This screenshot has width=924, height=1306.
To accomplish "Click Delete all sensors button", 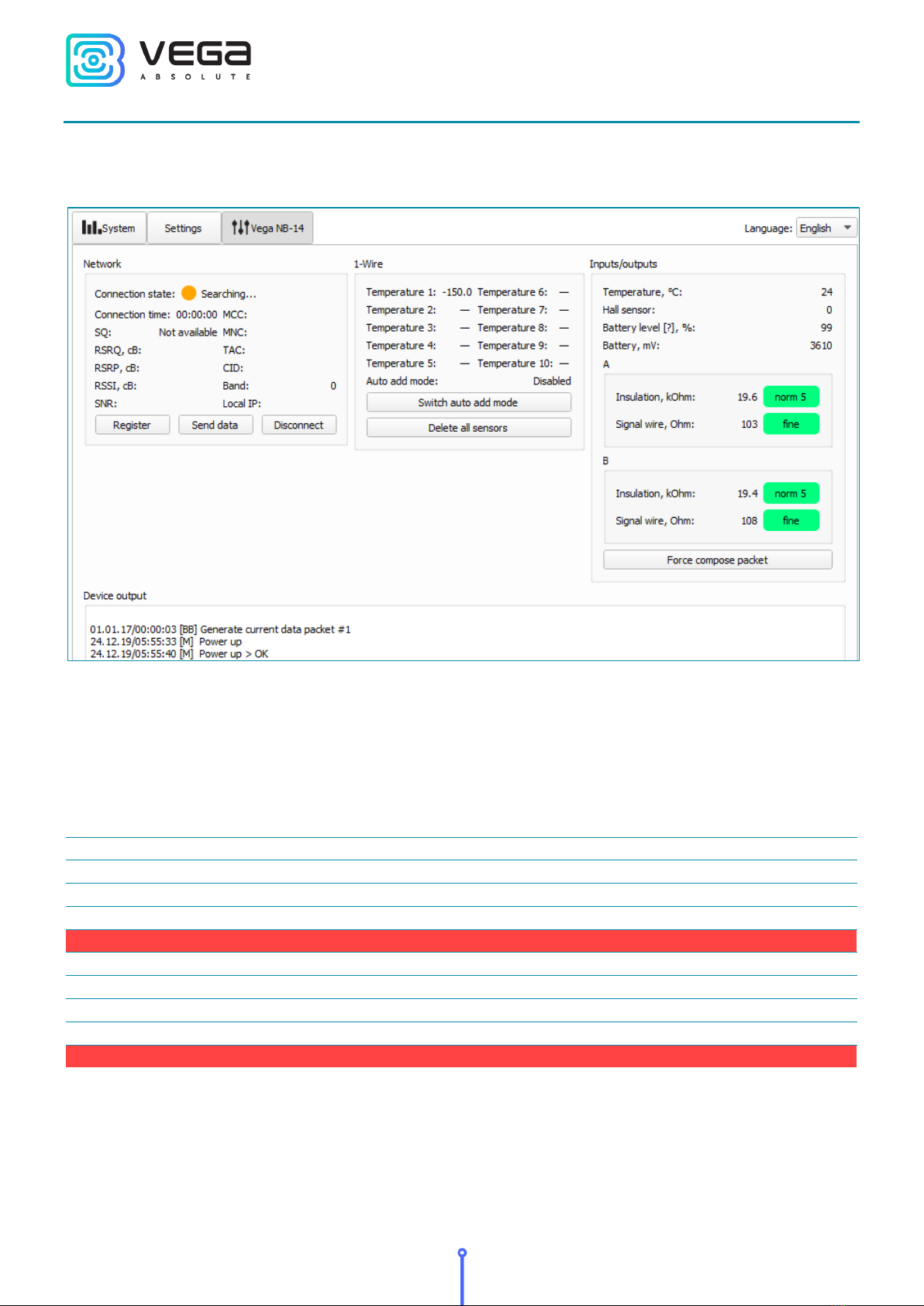I will (x=468, y=428).
